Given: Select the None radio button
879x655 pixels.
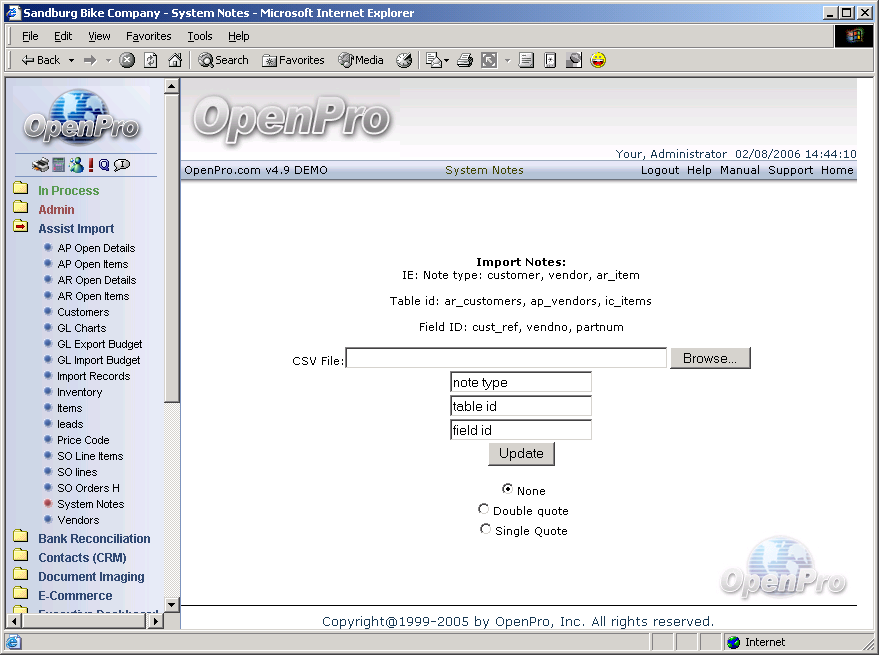Looking at the screenshot, I should (x=508, y=489).
